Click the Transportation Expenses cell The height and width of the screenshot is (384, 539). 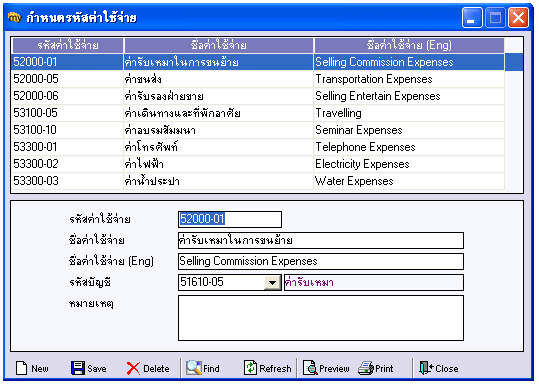click(x=409, y=79)
